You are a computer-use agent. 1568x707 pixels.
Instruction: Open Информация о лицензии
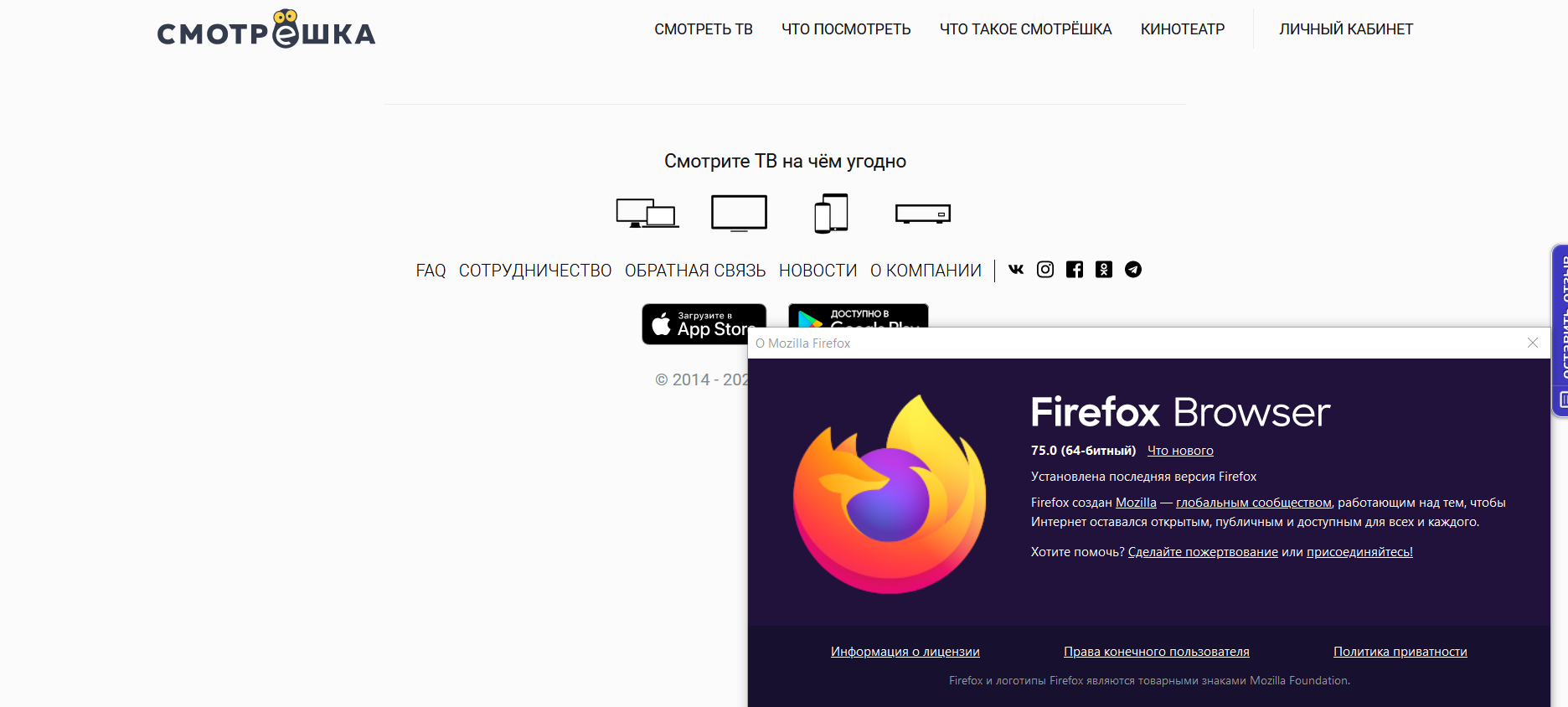pyautogui.click(x=905, y=652)
